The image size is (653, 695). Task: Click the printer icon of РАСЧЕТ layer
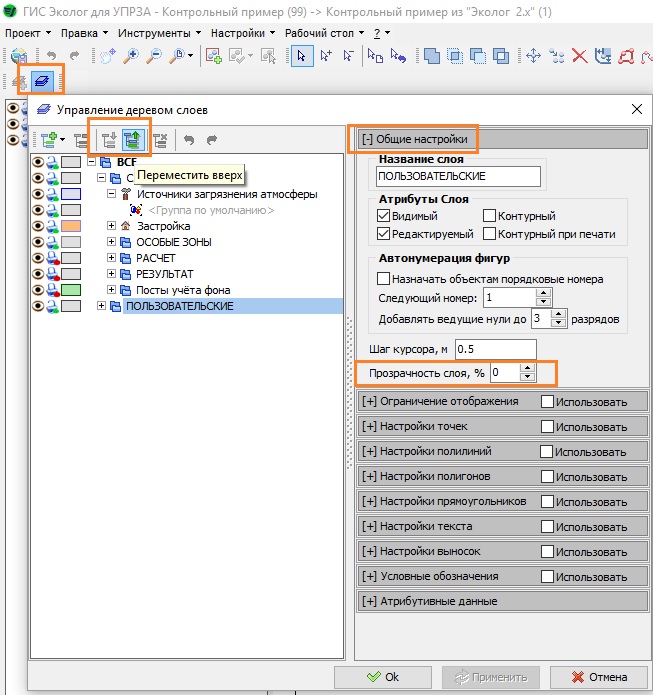(51, 258)
